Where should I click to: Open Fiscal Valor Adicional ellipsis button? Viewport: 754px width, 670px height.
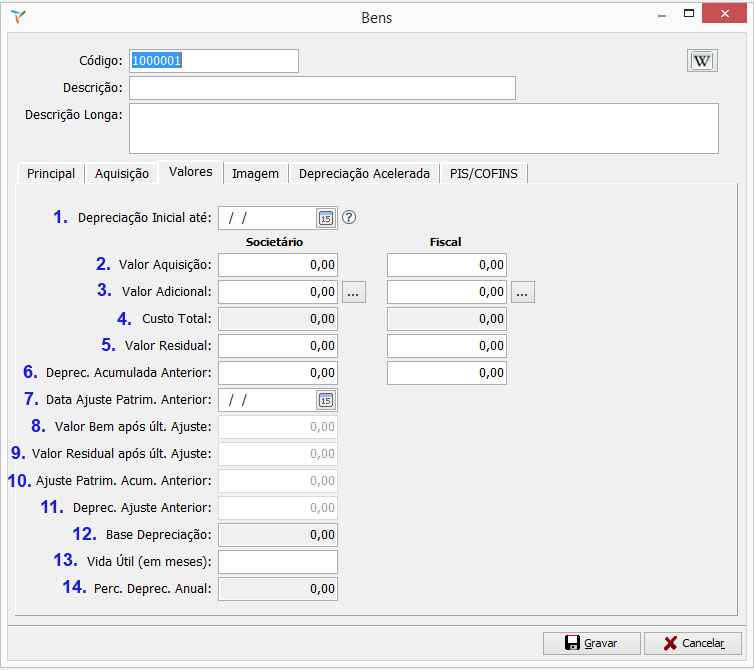point(523,292)
